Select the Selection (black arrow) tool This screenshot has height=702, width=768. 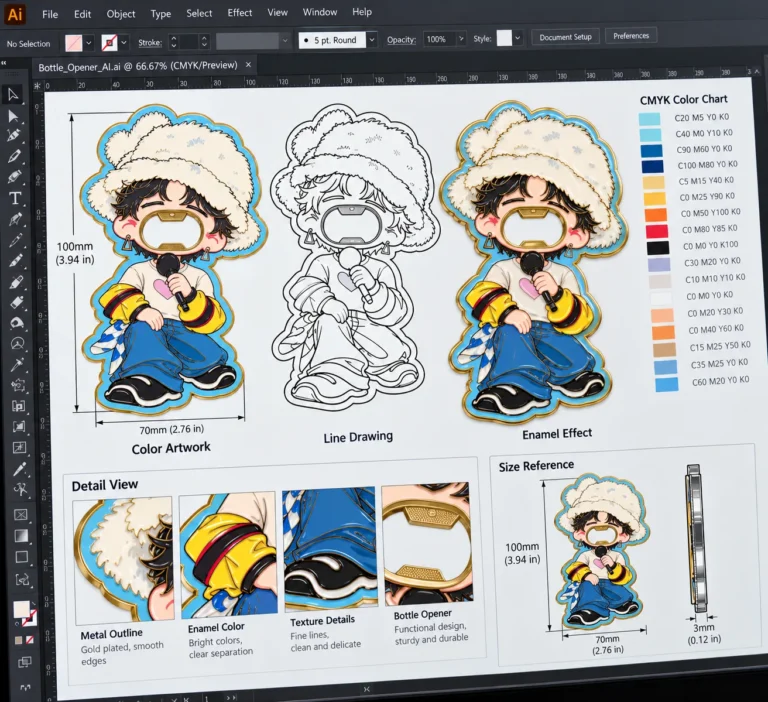point(13,94)
